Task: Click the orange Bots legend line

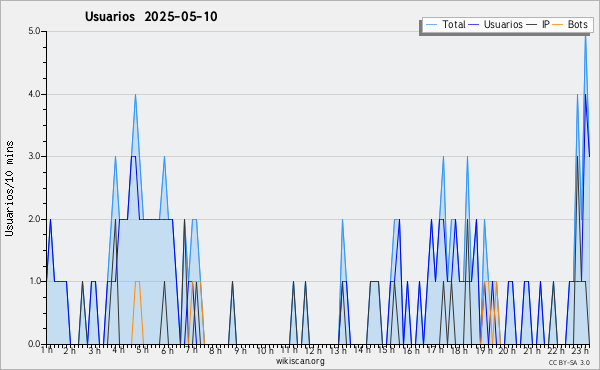Action: (x=558, y=24)
